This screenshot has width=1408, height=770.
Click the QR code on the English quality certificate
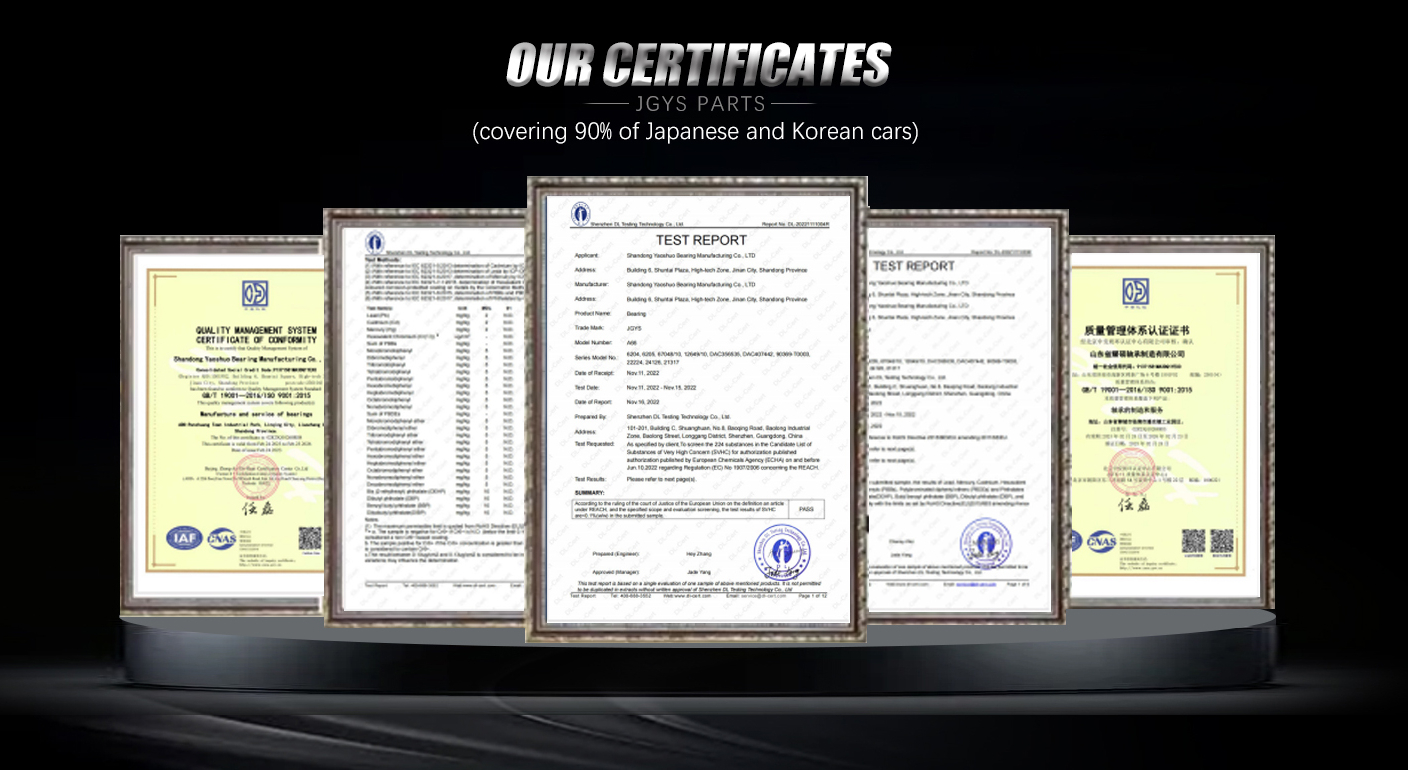[311, 538]
